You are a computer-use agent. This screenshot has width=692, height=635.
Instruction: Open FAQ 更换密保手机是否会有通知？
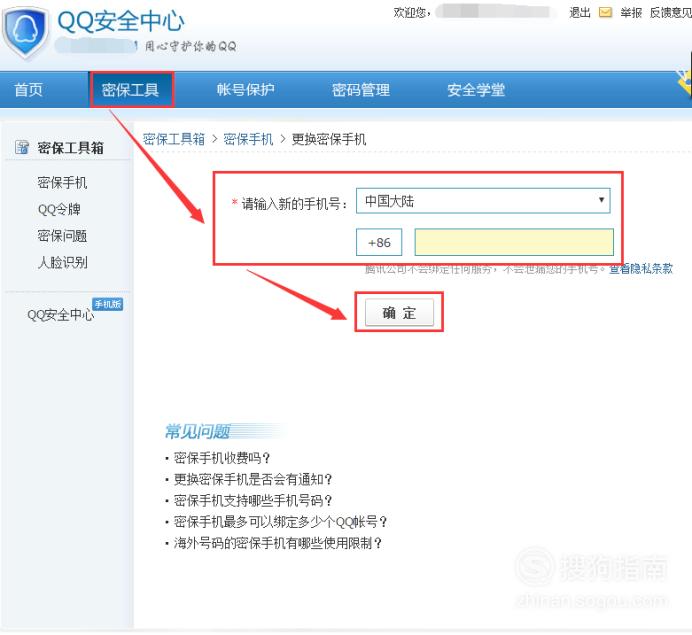point(253,479)
